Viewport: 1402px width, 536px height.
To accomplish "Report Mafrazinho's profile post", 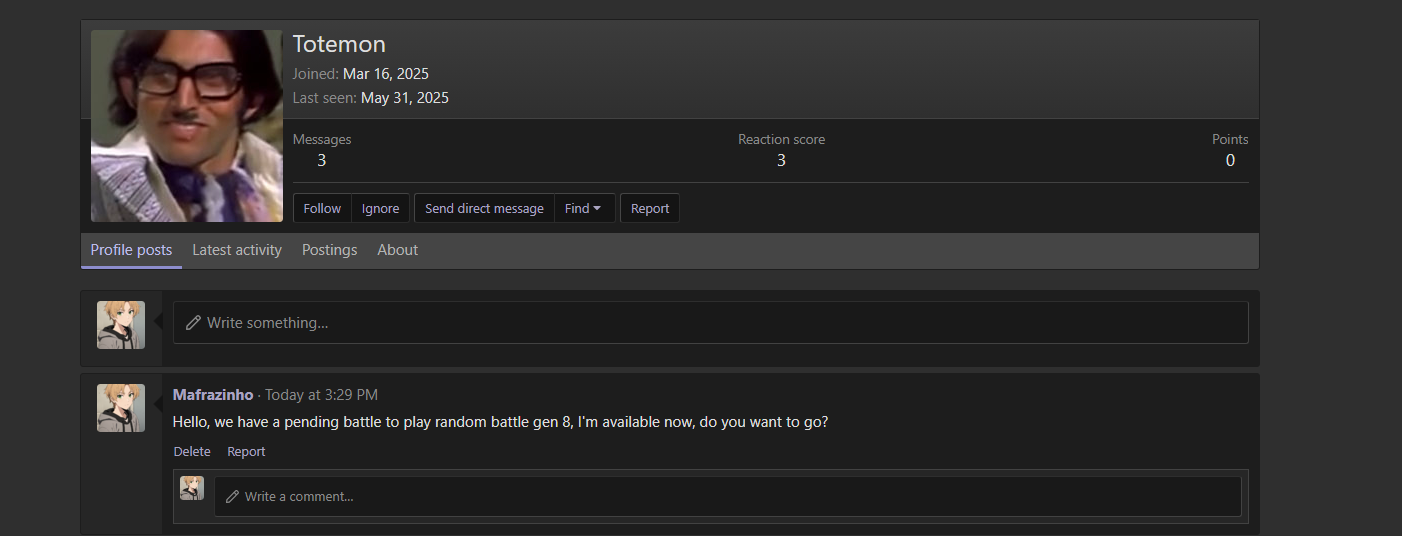I will (x=246, y=452).
